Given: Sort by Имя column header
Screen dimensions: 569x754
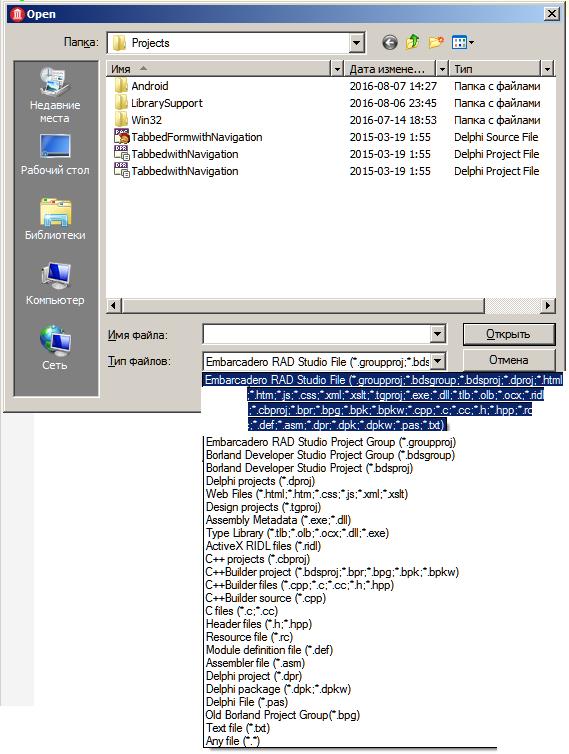Looking at the screenshot, I should 219,69.
